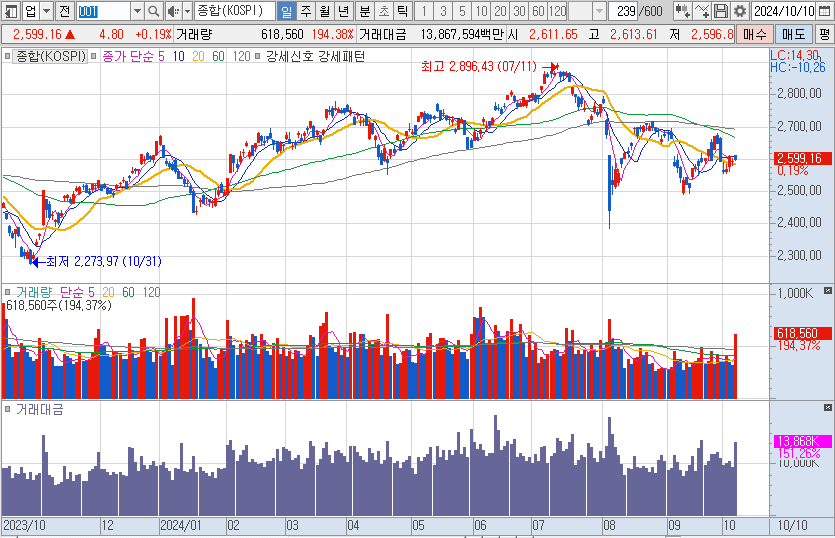
Task: Choose interval 1
Action: point(424,11)
